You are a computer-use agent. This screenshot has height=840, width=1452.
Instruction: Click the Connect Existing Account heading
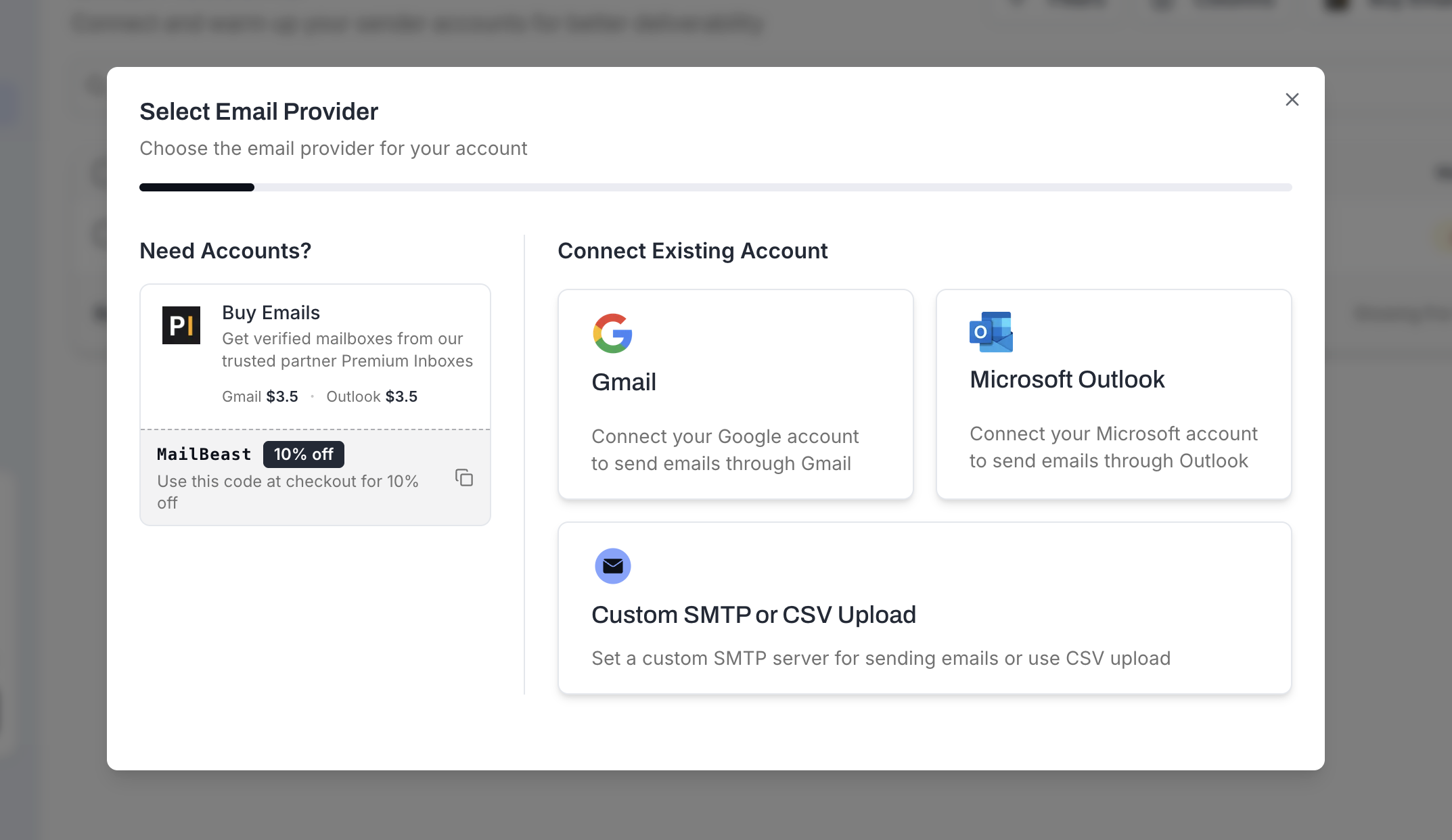tap(692, 250)
